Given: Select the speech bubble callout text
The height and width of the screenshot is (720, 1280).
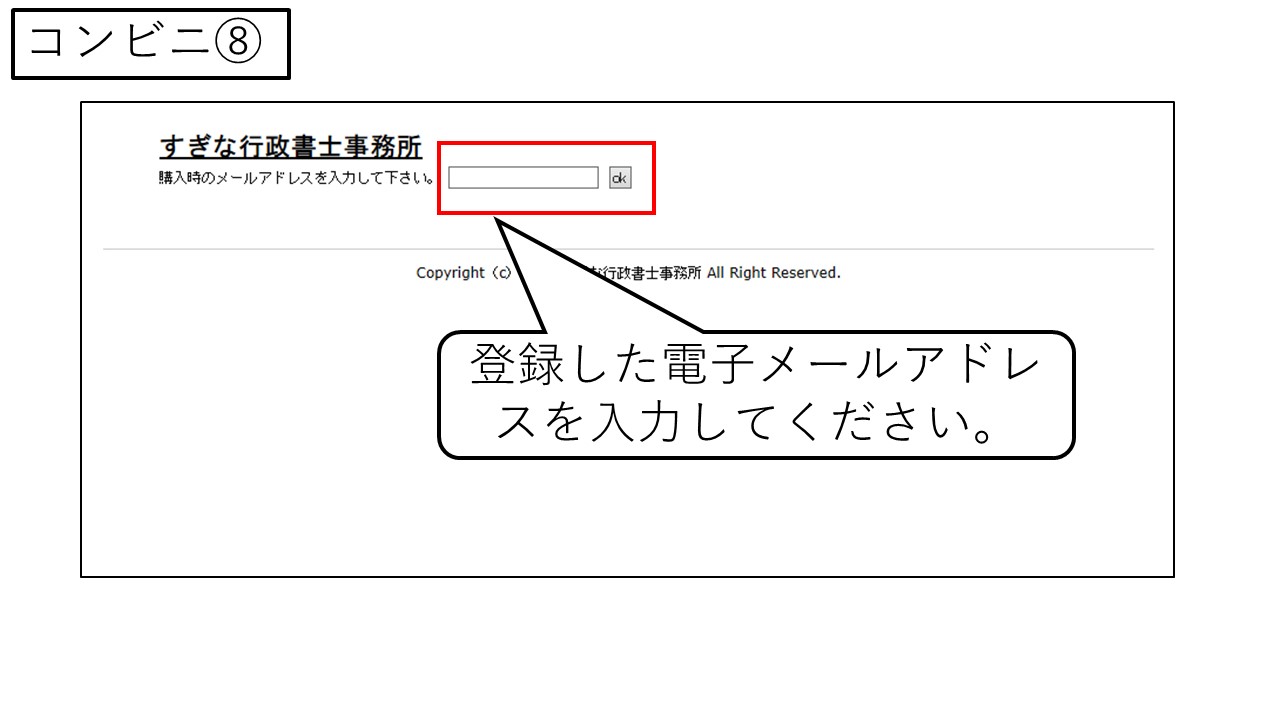Looking at the screenshot, I should pyautogui.click(x=755, y=395).
